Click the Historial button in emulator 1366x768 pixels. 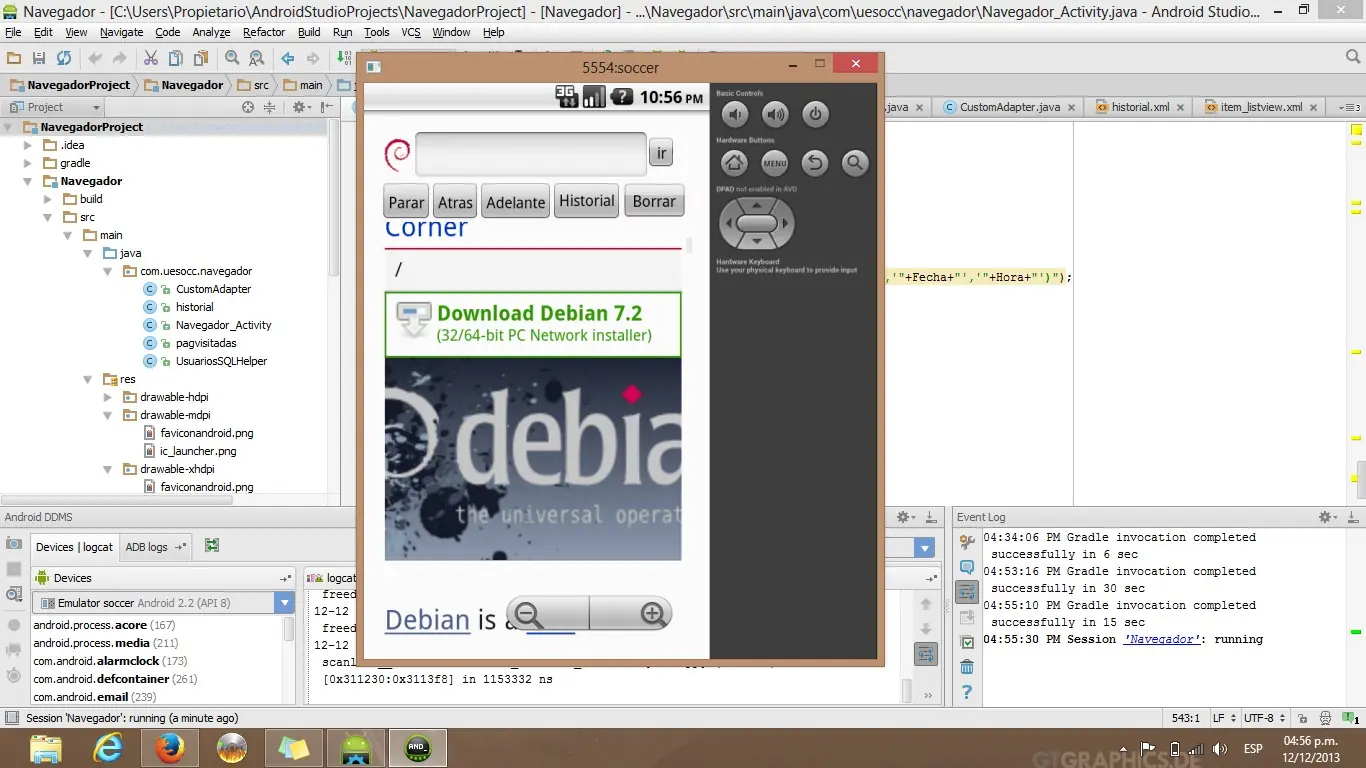[587, 200]
